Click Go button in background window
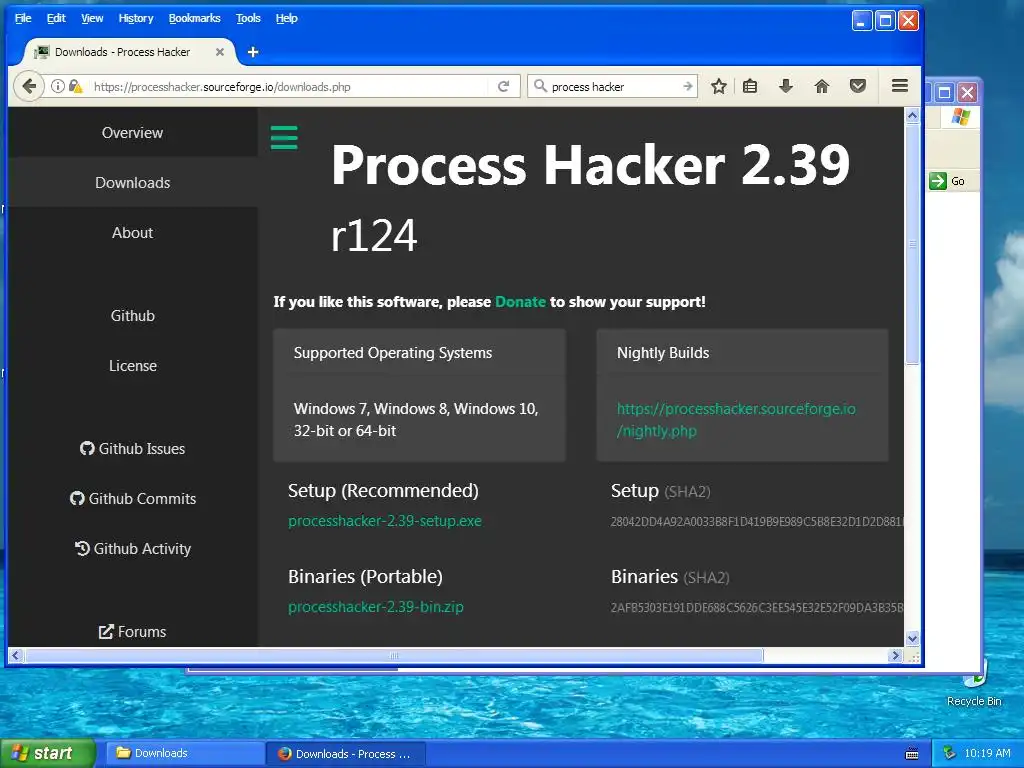 [x=948, y=181]
